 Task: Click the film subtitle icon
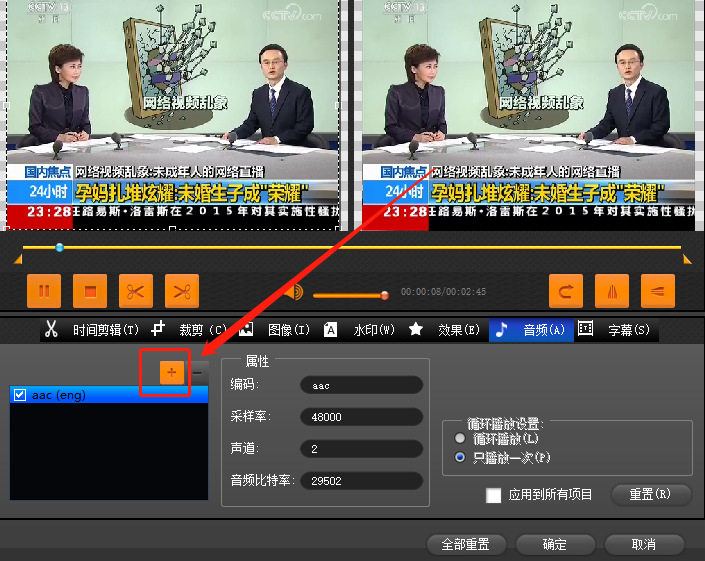585,328
